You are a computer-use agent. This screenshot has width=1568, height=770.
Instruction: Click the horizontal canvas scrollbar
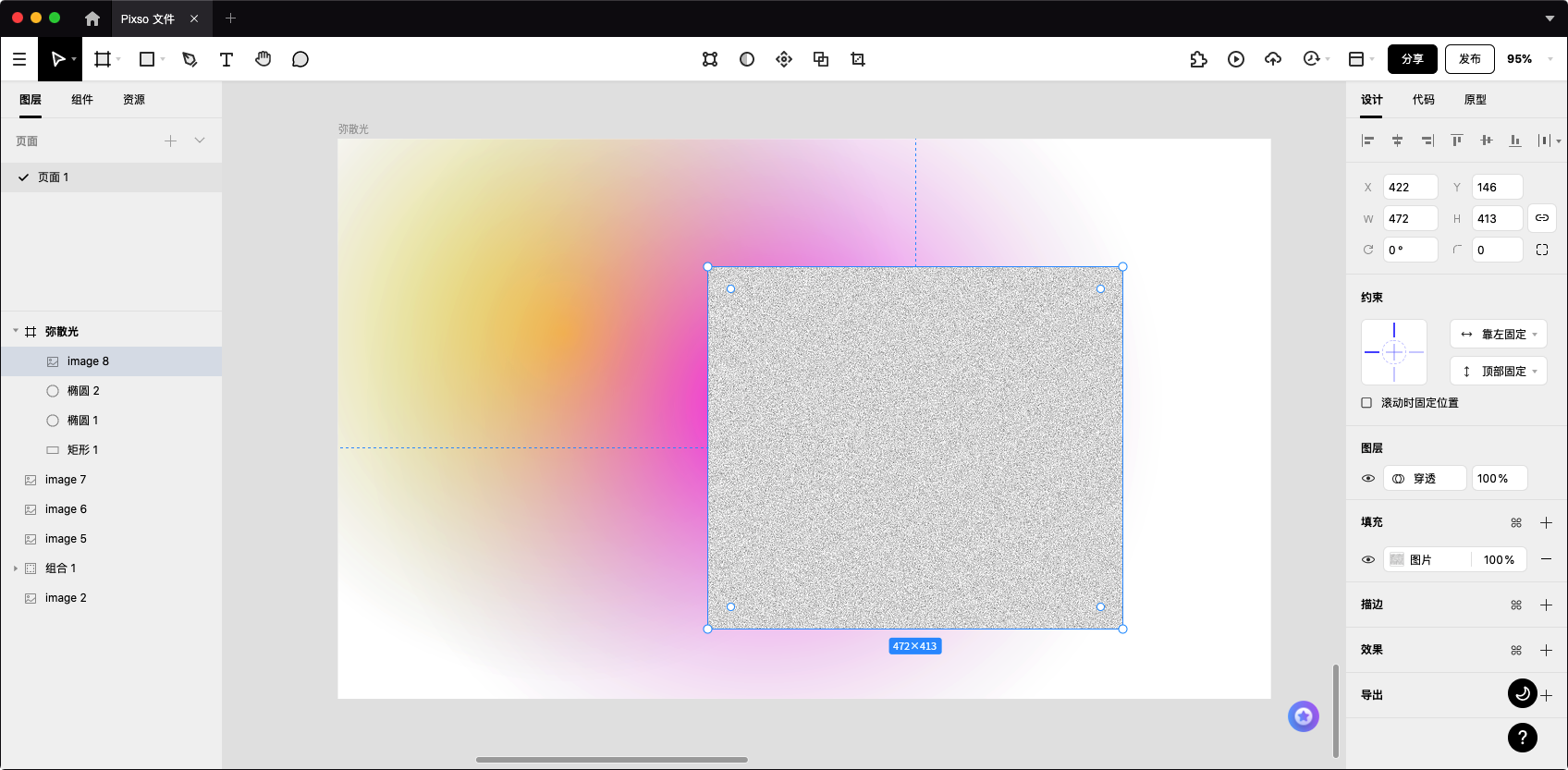612,760
